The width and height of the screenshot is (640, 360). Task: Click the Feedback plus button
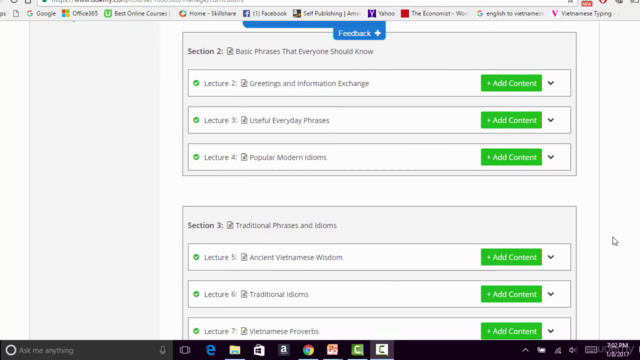359,33
